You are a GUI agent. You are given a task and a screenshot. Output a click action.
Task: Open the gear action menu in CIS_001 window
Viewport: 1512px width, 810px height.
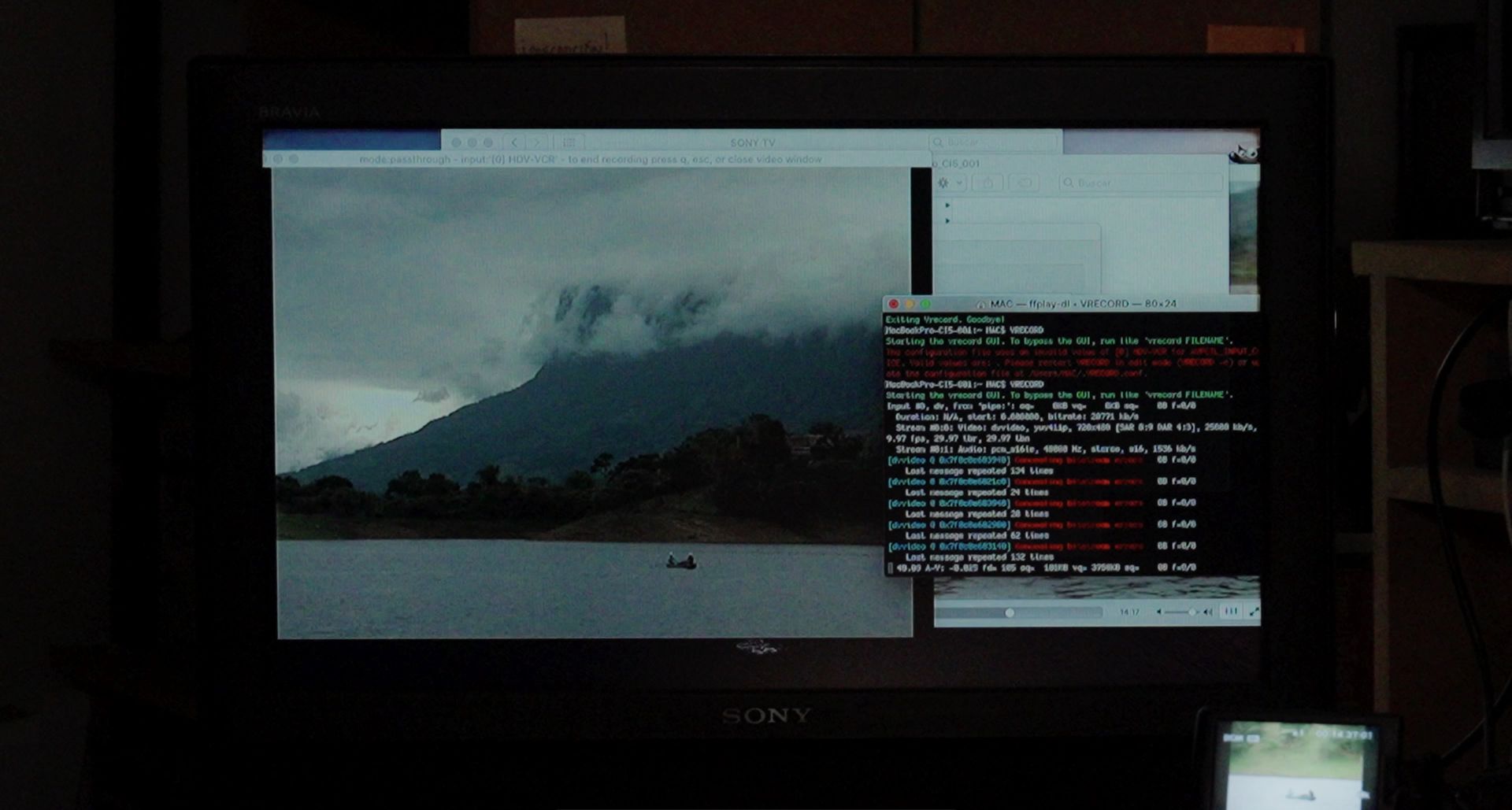948,183
